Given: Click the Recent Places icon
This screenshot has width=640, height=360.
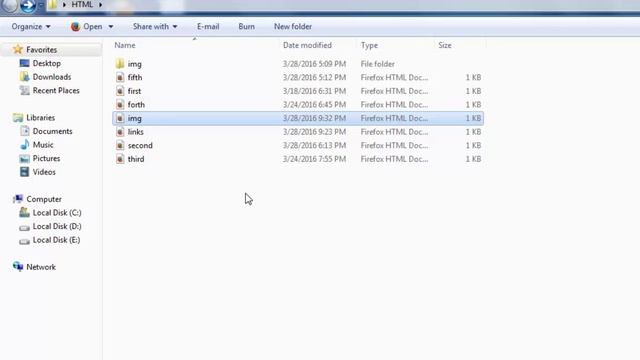Looking at the screenshot, I should (24, 90).
